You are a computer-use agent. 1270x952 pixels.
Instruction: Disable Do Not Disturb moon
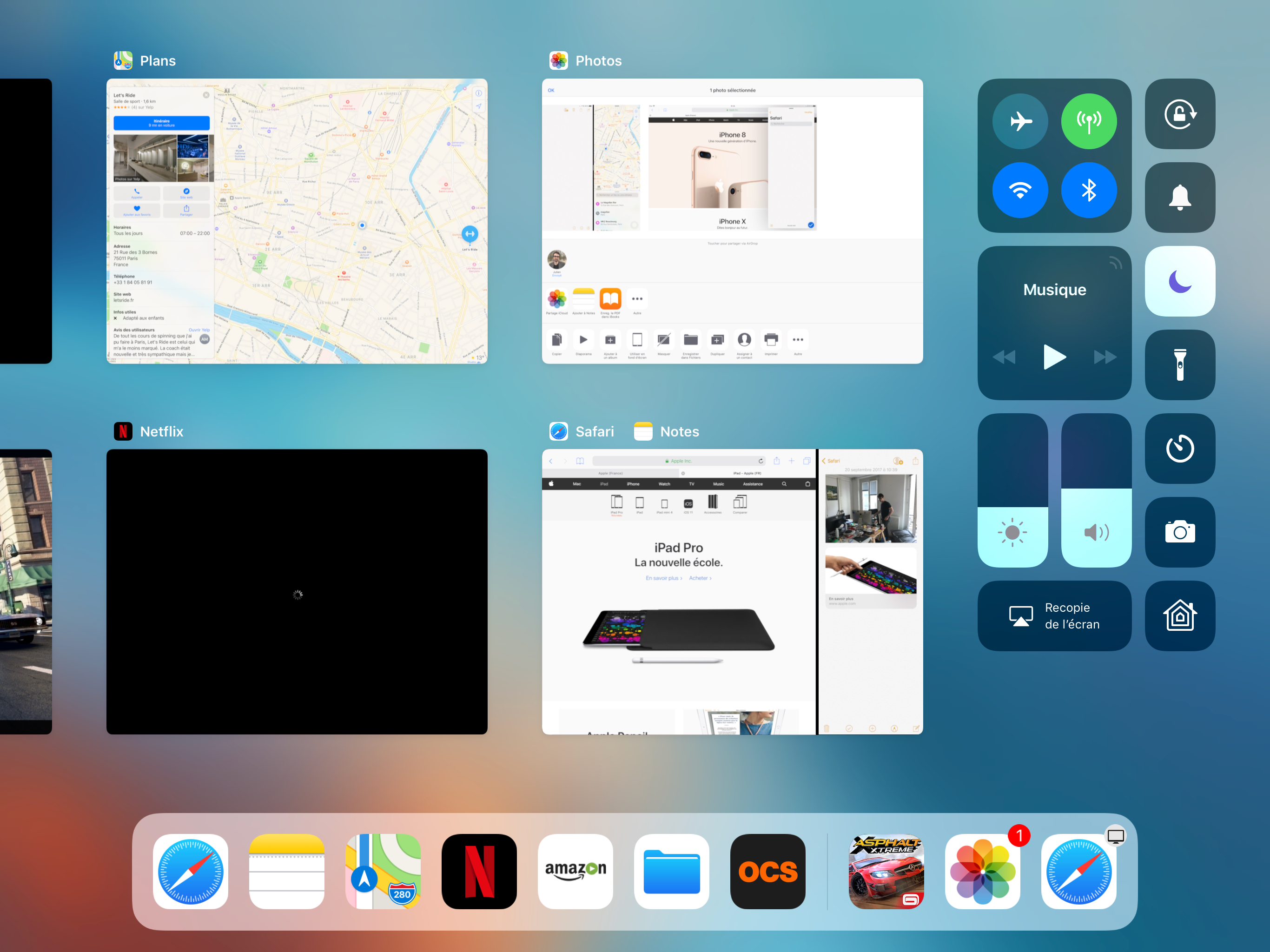pos(1179,281)
